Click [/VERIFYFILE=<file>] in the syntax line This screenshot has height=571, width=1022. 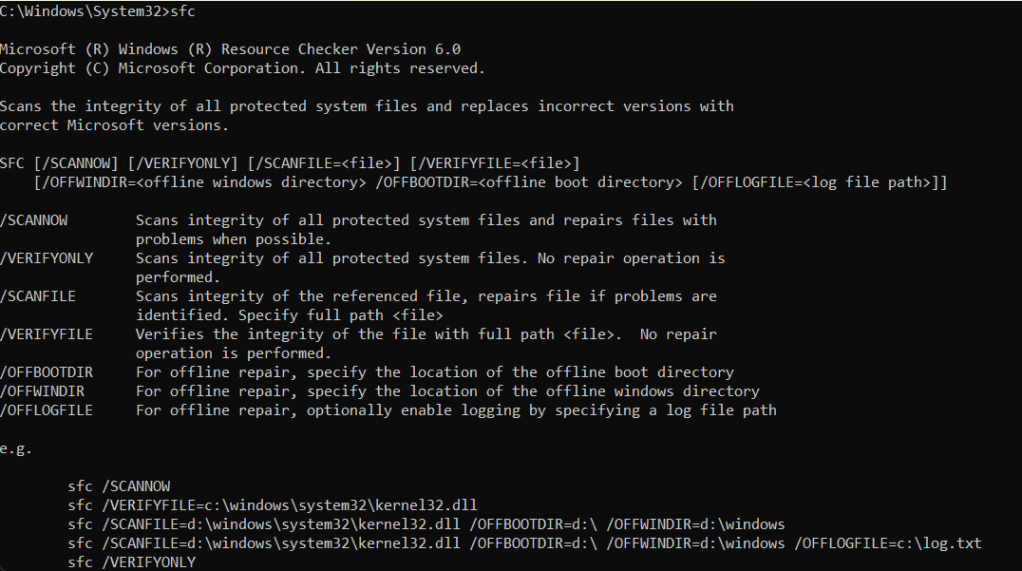[x=496, y=163]
